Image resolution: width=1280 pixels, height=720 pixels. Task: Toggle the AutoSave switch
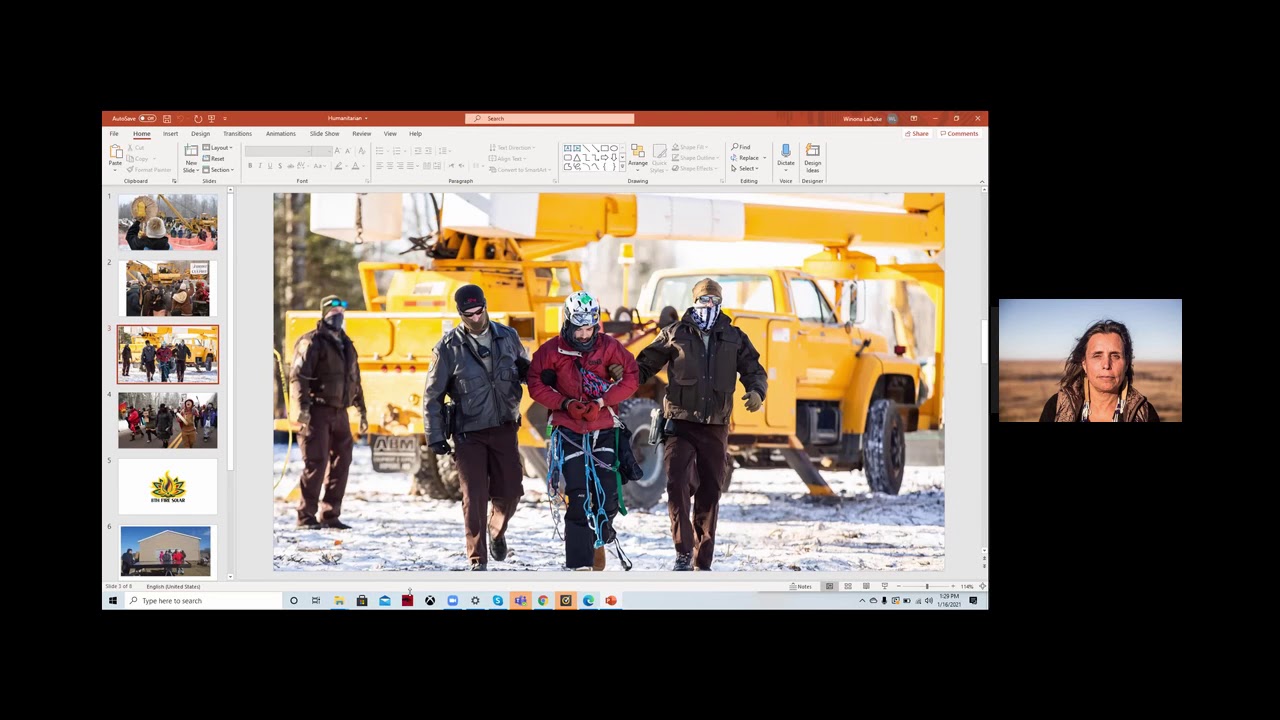tap(147, 119)
